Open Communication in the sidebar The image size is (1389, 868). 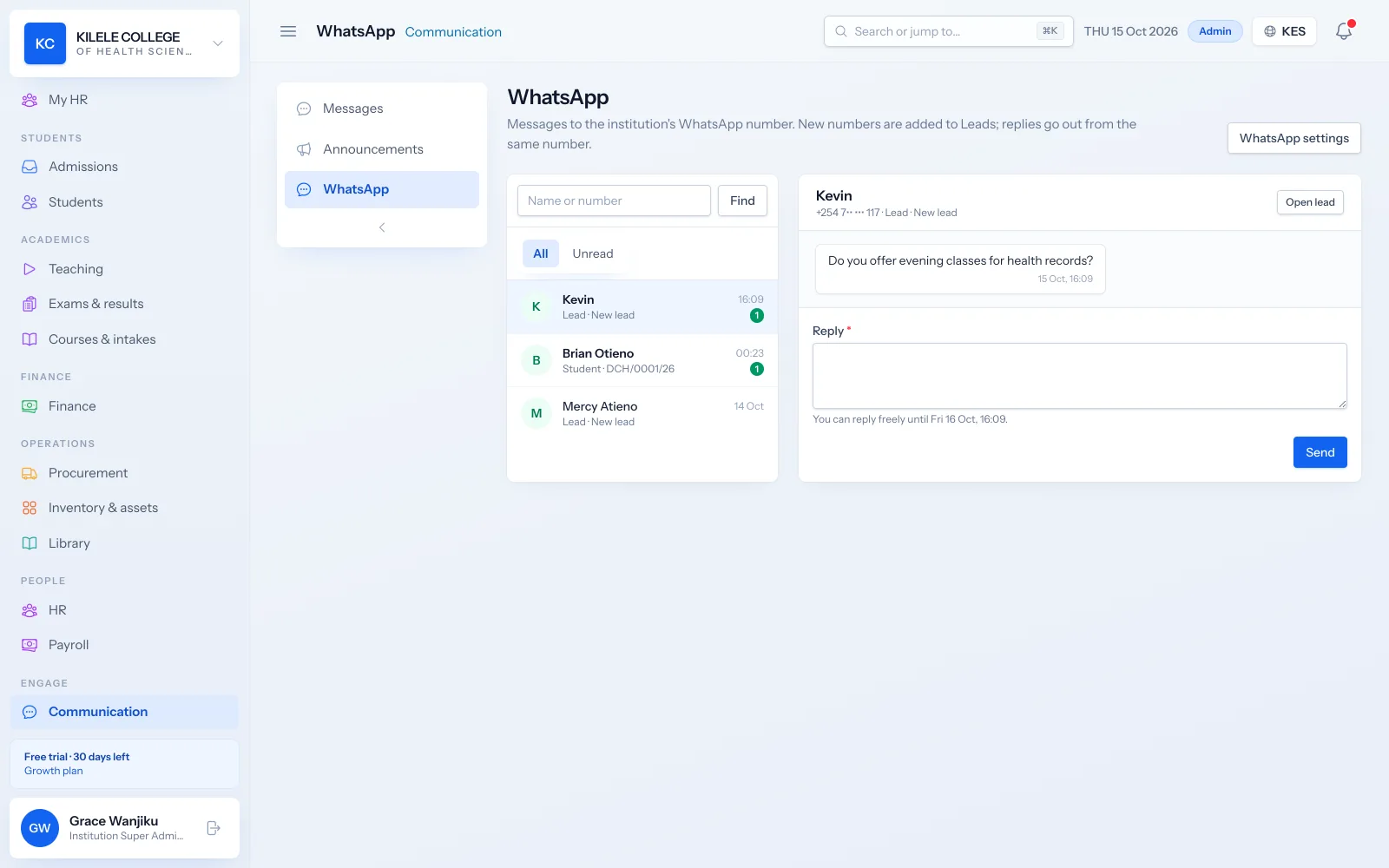pyautogui.click(x=124, y=712)
